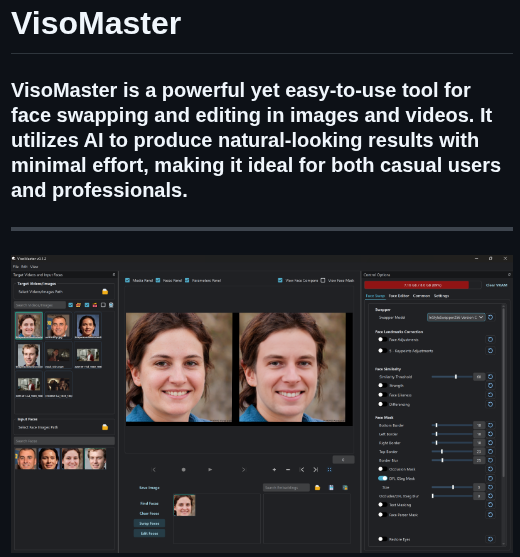Click the play button in the playback bar
The width and height of the screenshot is (520, 557).
tap(210, 470)
